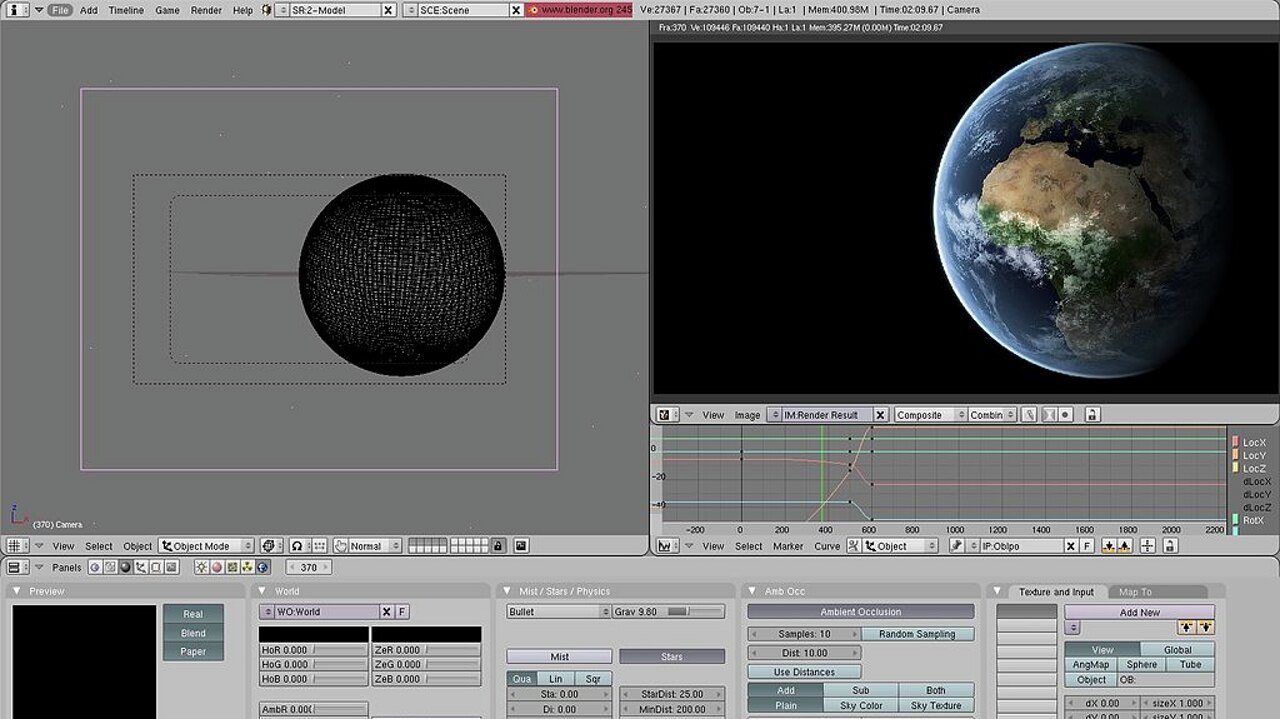The width and height of the screenshot is (1280, 719).
Task: Open the Composite layer dropdown
Action: (930, 415)
